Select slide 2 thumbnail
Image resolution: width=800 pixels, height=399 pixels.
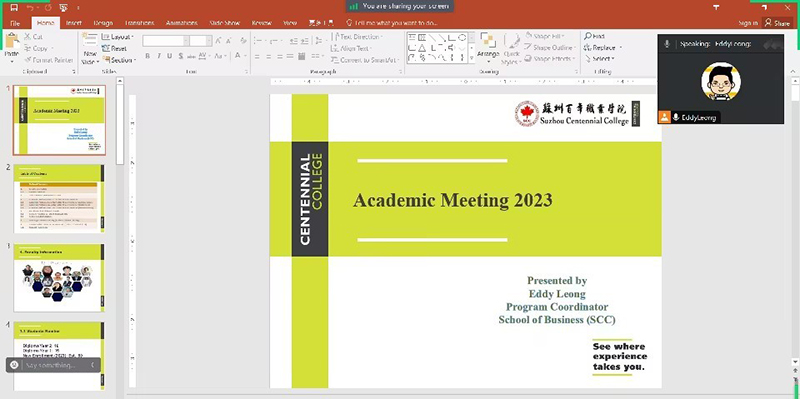(59, 198)
